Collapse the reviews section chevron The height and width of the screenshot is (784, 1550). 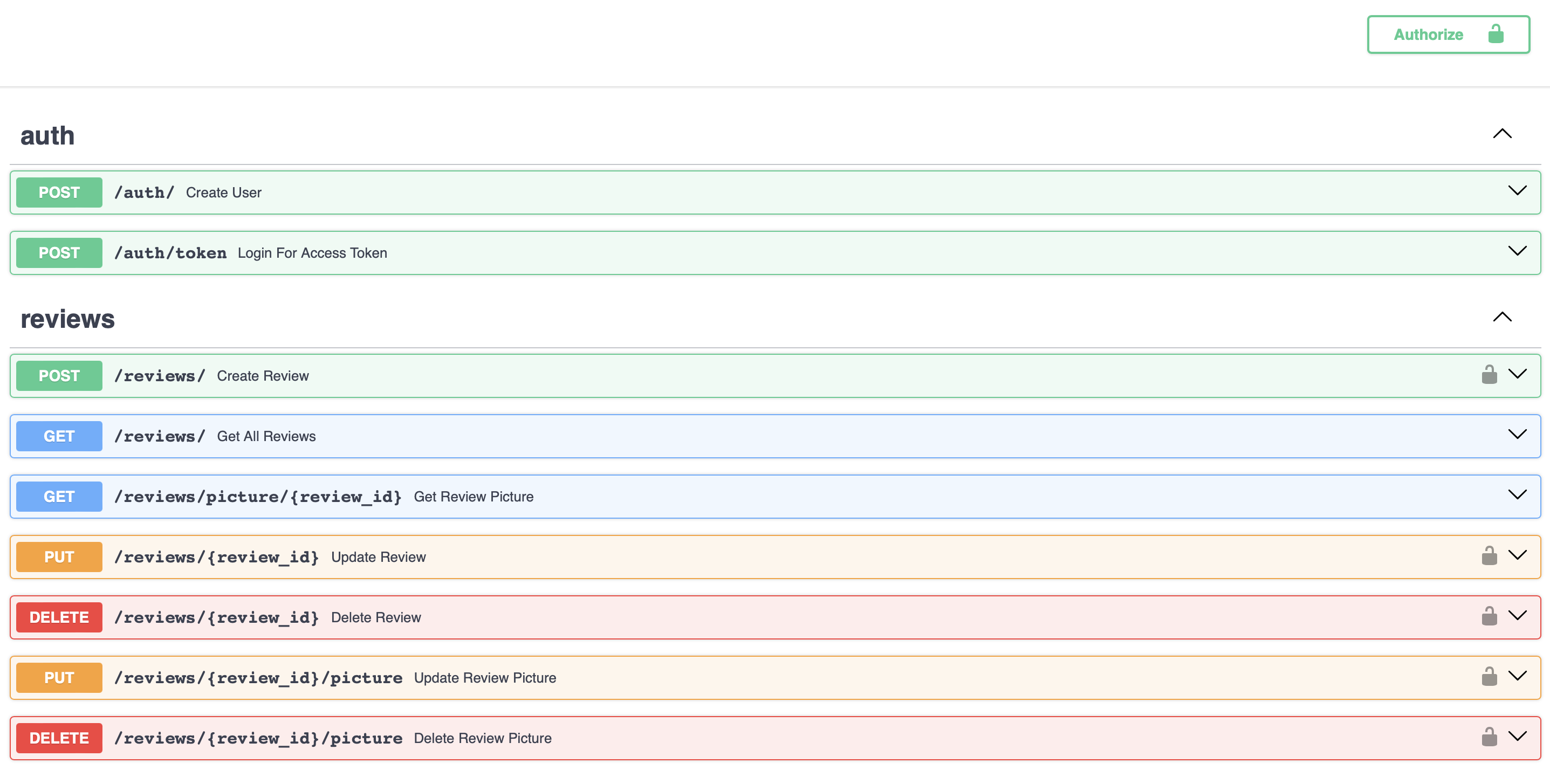point(1503,317)
